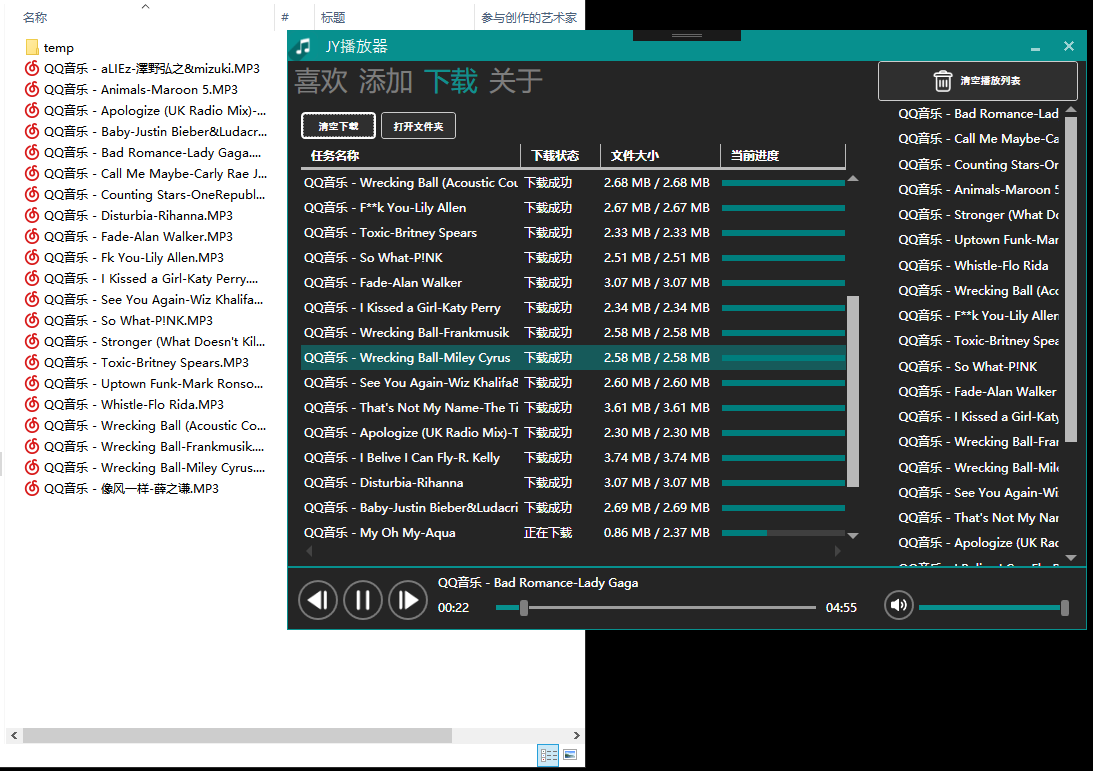Click the icon for aLIEz MP3 file
The image size is (1093, 771).
(x=31, y=68)
